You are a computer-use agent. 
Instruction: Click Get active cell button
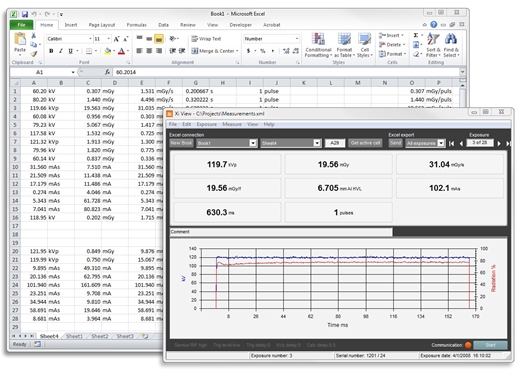(x=365, y=143)
